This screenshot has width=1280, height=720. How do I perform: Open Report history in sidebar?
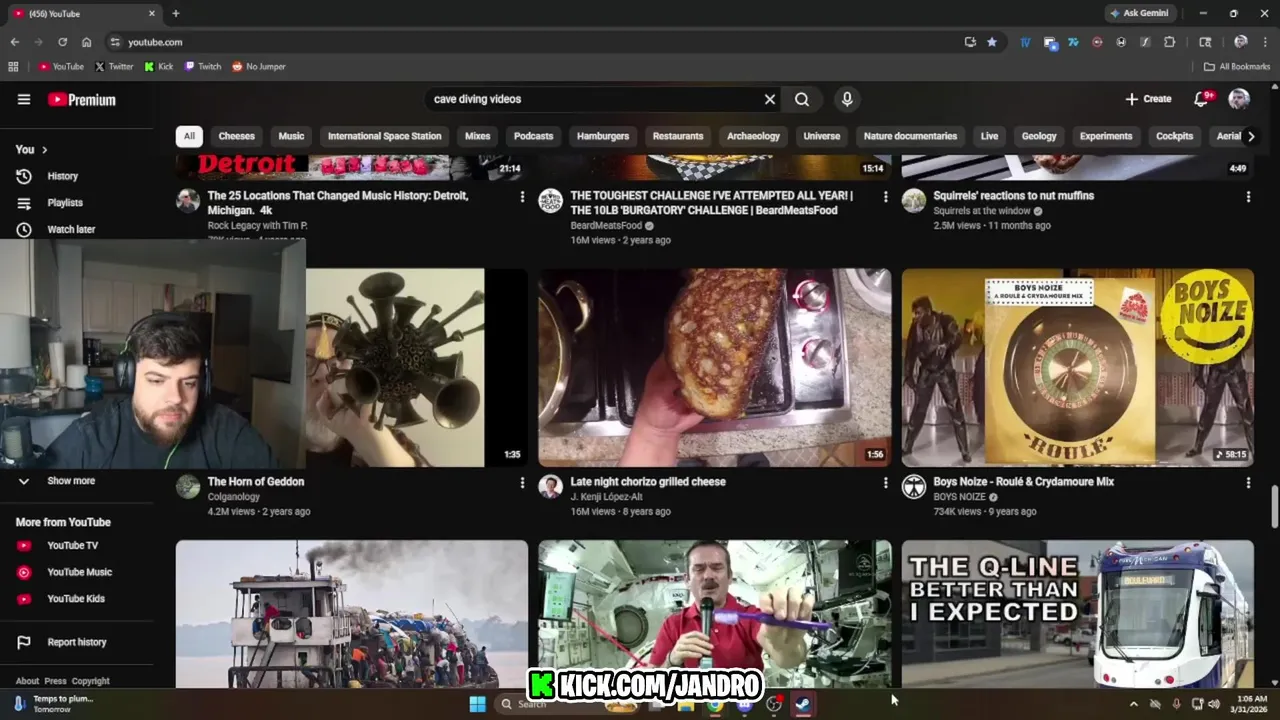[x=76, y=642]
